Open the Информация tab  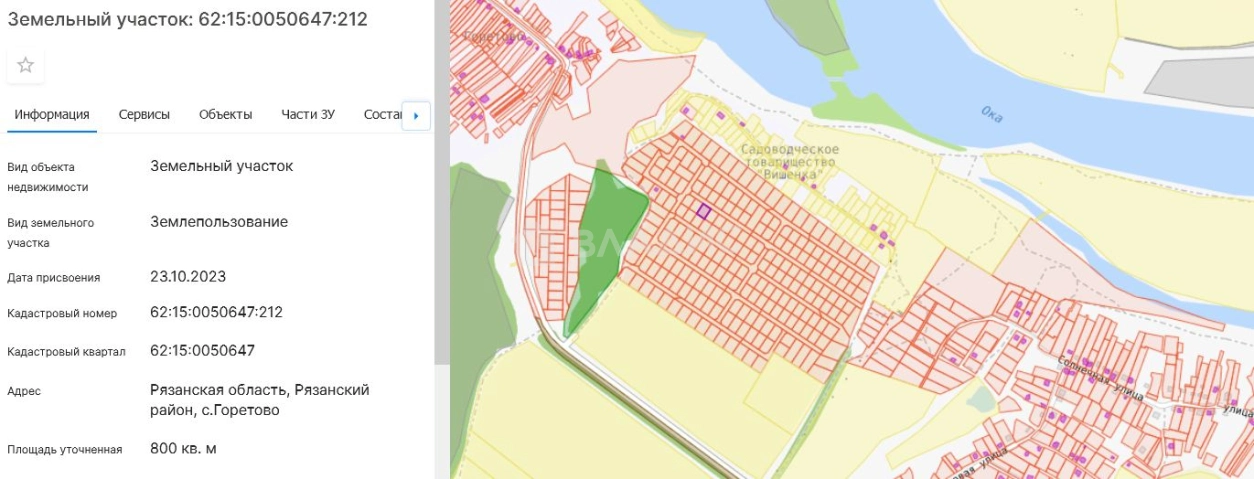pyautogui.click(x=52, y=114)
